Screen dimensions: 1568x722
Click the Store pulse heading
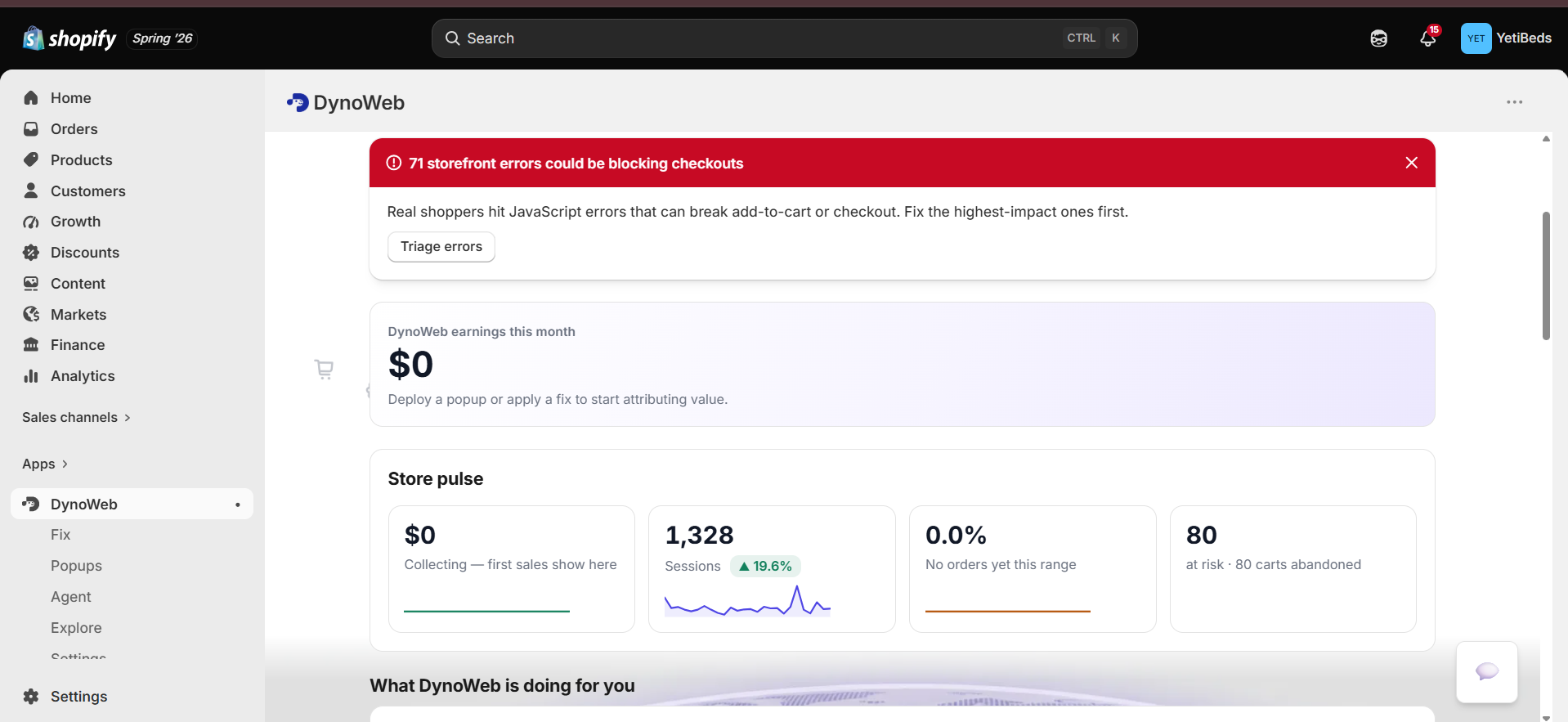(x=436, y=479)
